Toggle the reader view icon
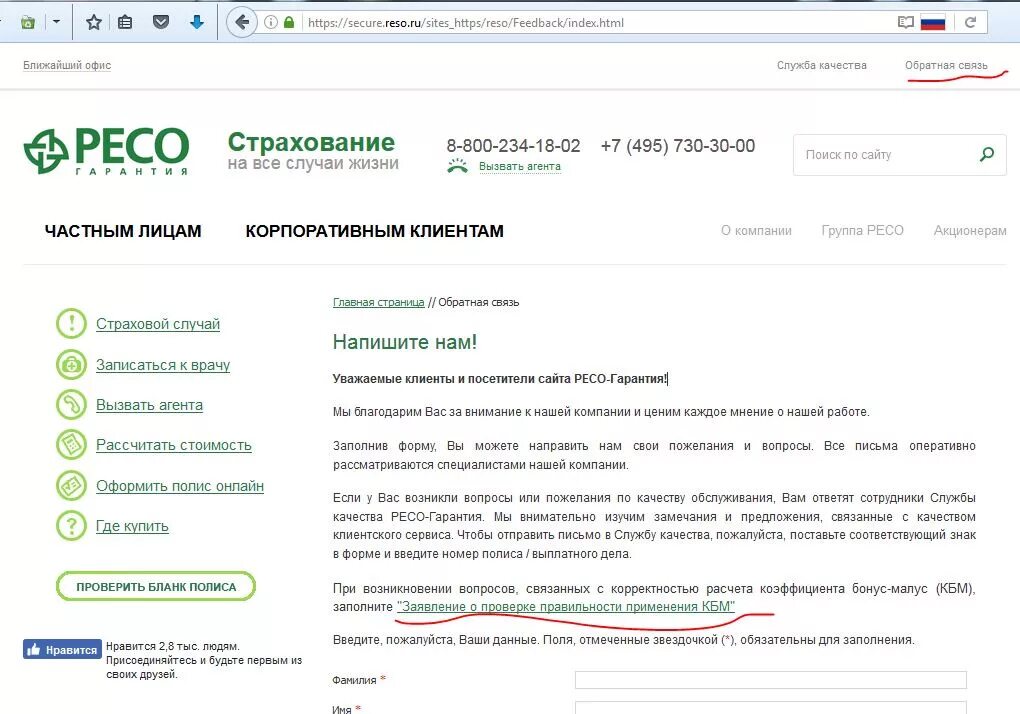1020x714 pixels. [906, 23]
